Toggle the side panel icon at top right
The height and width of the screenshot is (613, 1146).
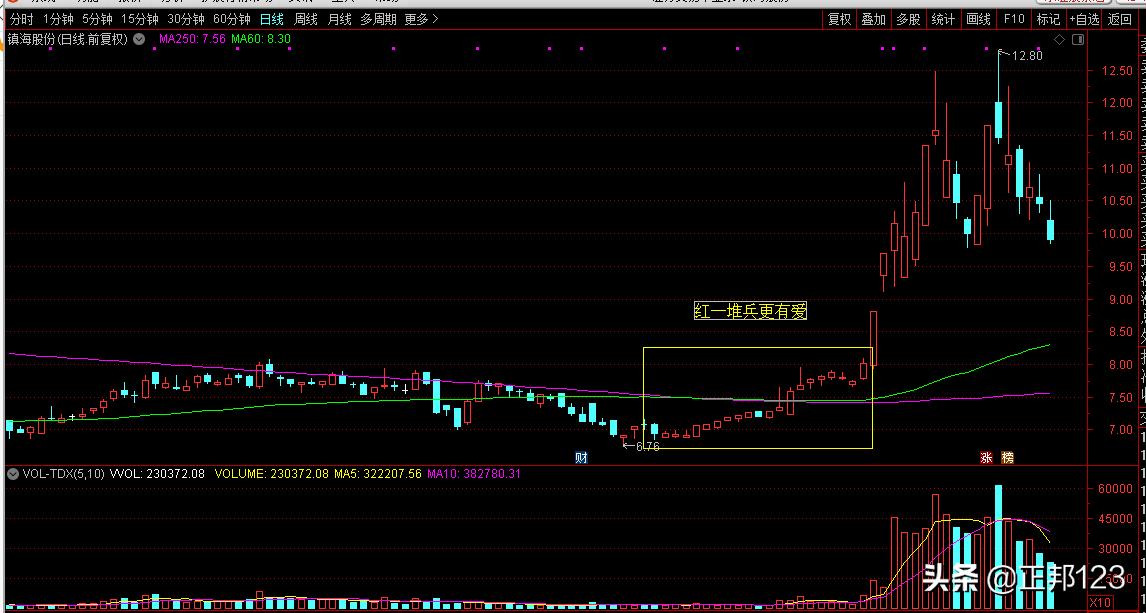[1077, 39]
